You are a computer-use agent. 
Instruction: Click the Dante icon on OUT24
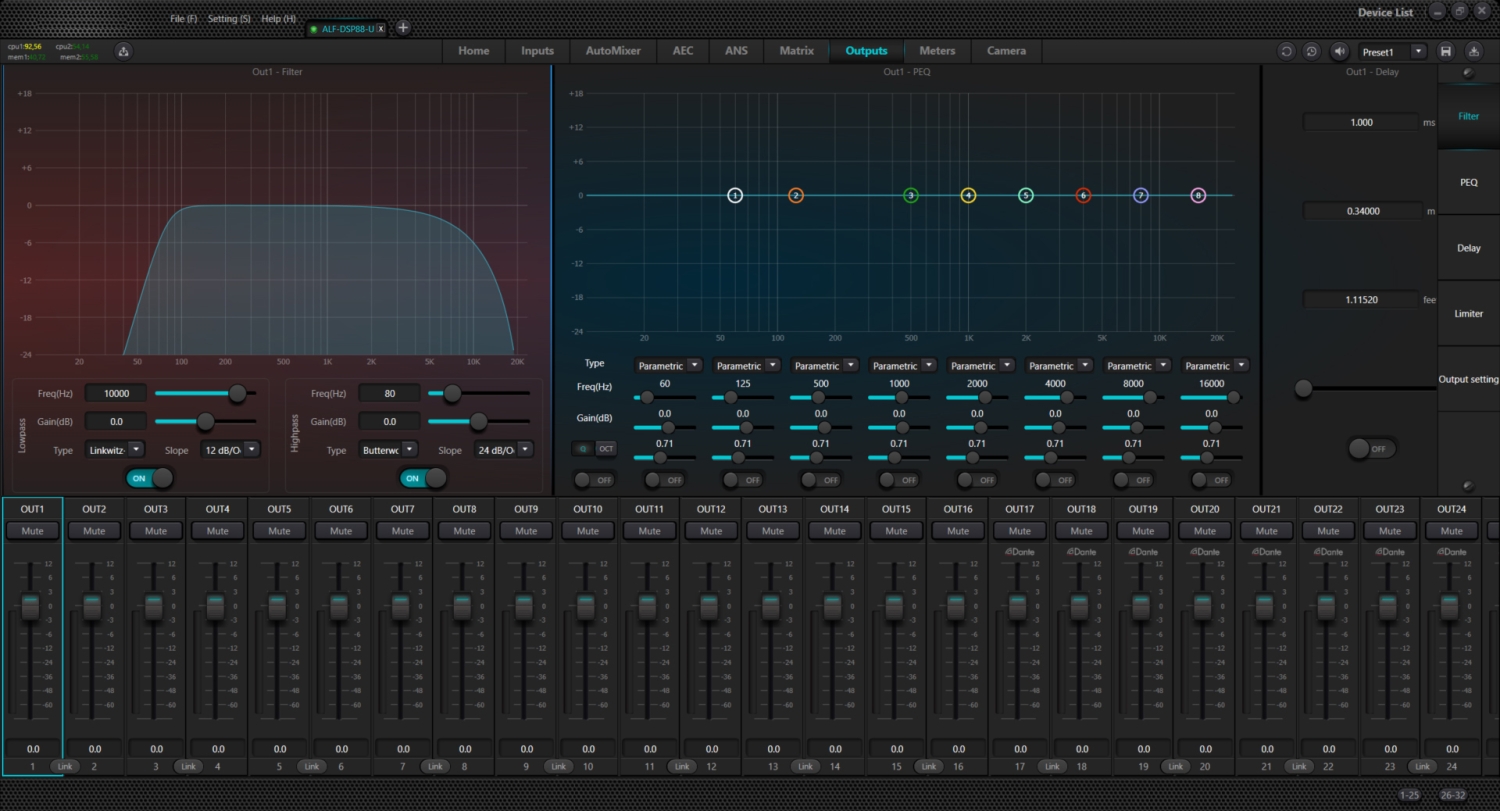pos(1452,552)
